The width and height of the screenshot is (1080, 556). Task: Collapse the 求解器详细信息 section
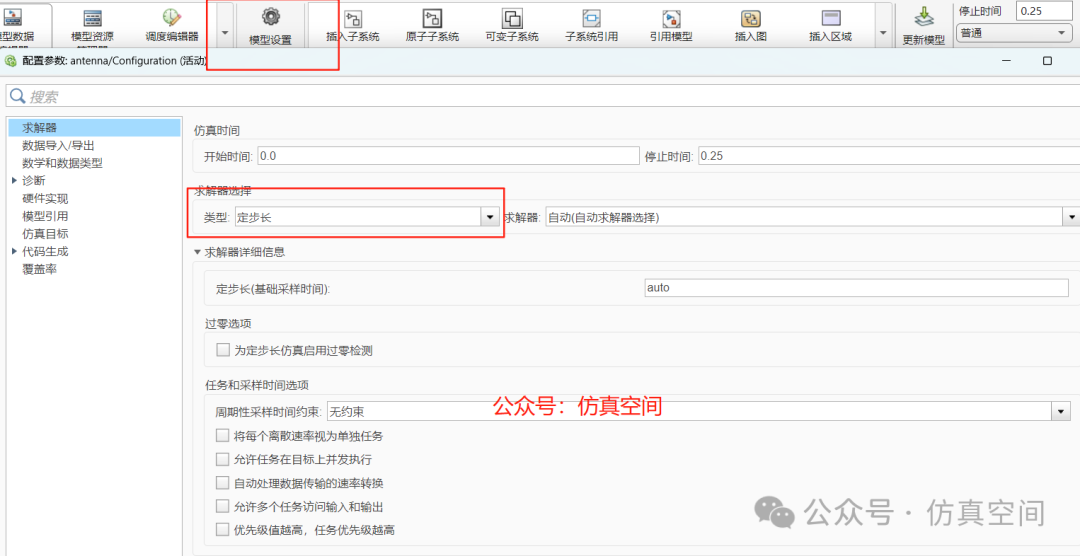[198, 252]
